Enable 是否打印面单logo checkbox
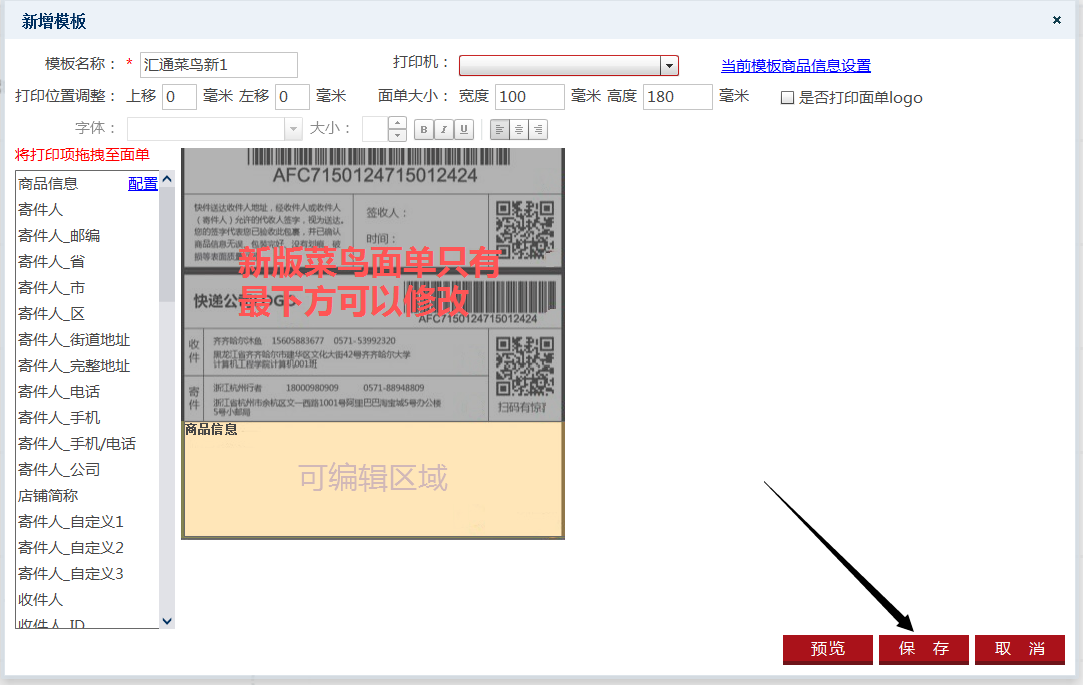The image size is (1083, 685). [x=787, y=97]
